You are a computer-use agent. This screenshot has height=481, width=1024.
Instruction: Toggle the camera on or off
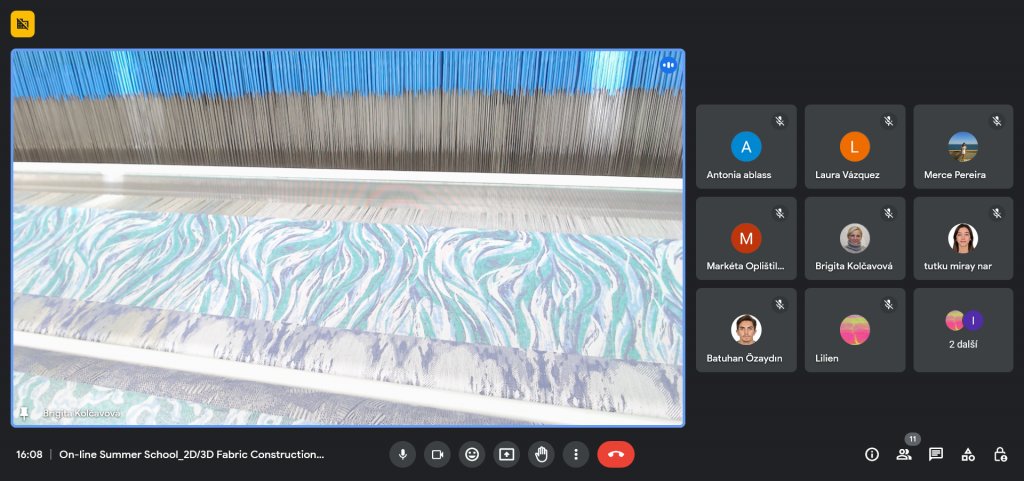click(437, 454)
